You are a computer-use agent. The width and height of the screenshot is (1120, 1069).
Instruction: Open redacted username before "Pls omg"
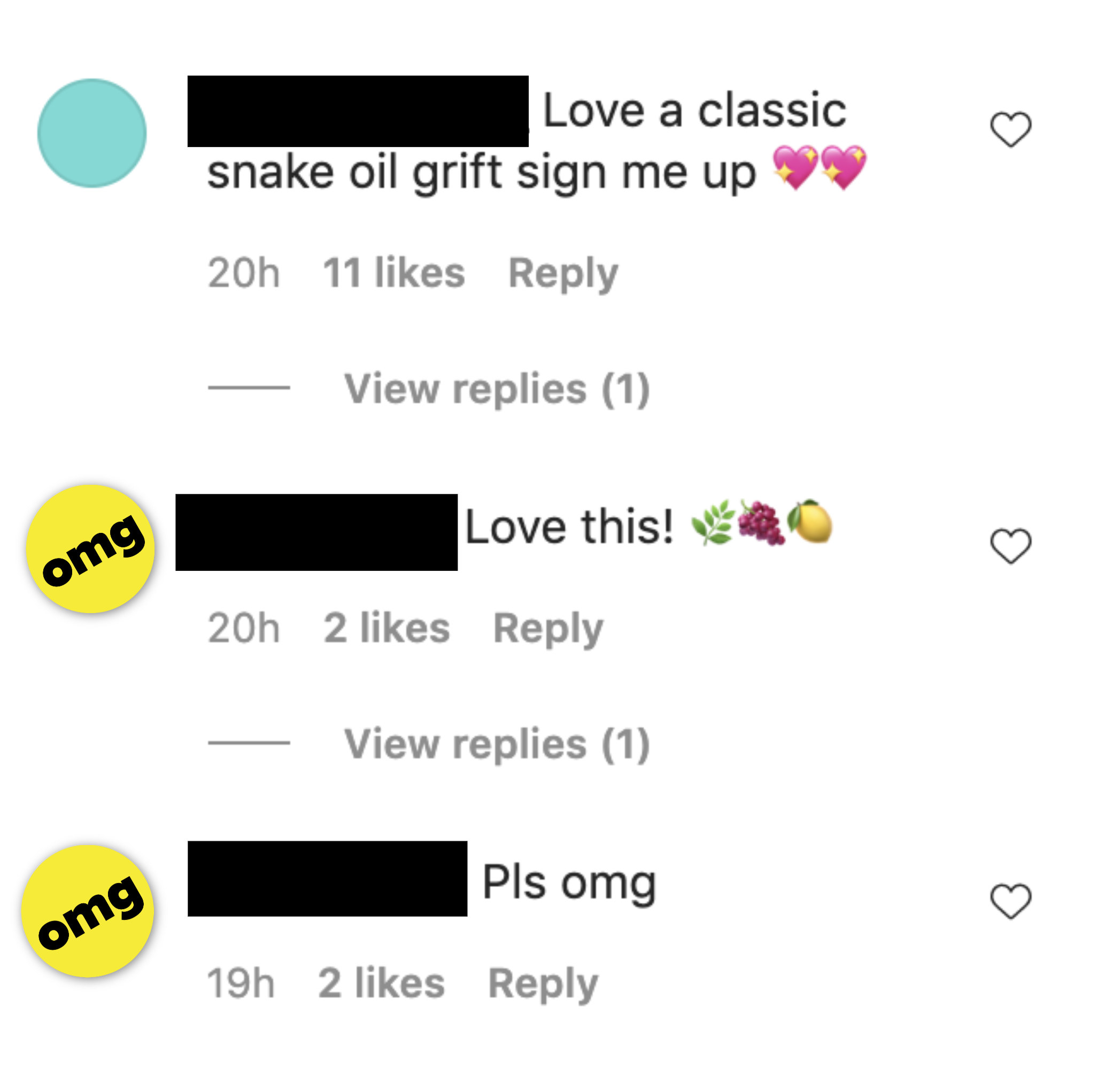coord(327,879)
